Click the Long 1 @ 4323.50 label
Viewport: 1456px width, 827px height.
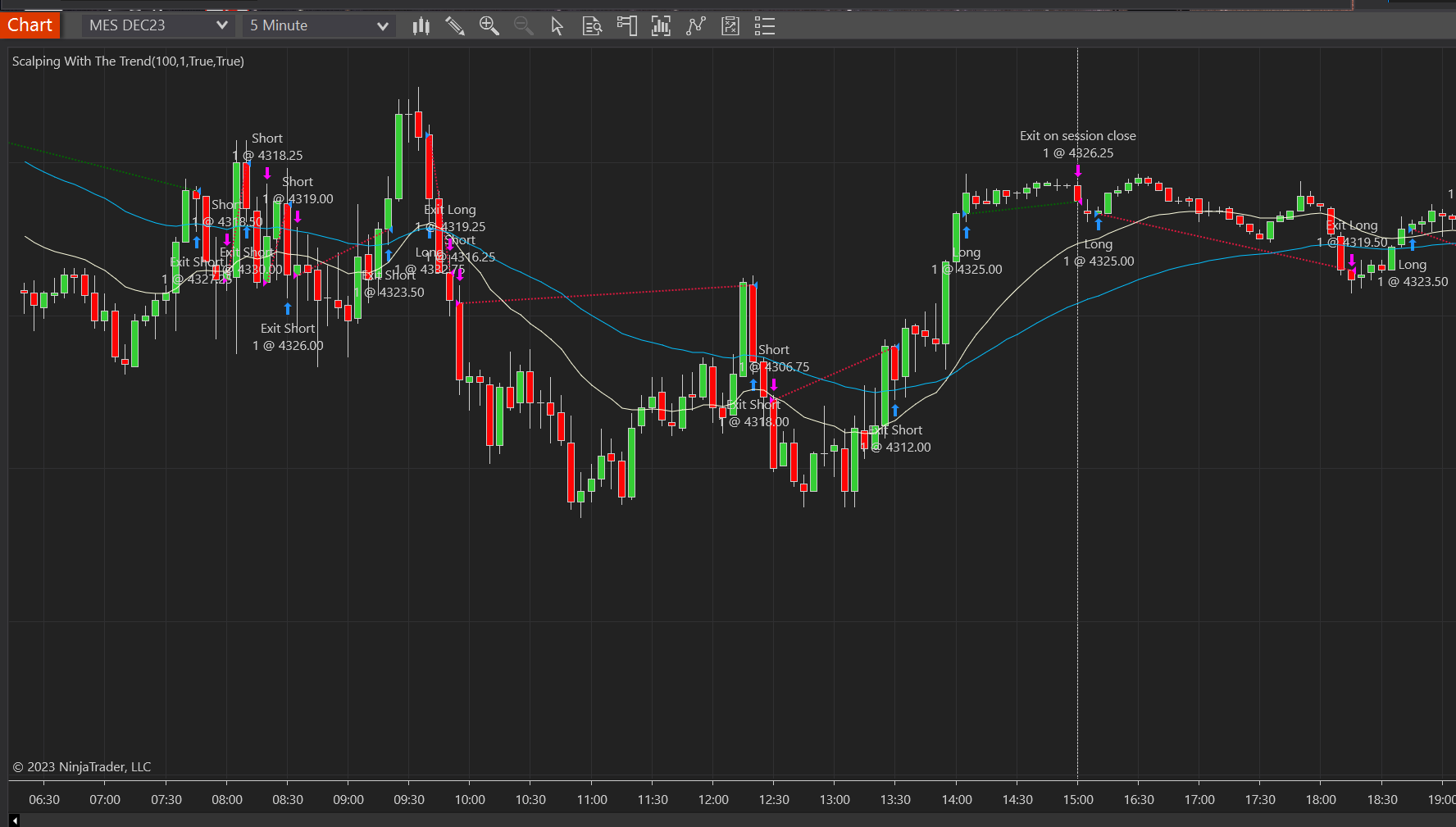(x=1413, y=273)
